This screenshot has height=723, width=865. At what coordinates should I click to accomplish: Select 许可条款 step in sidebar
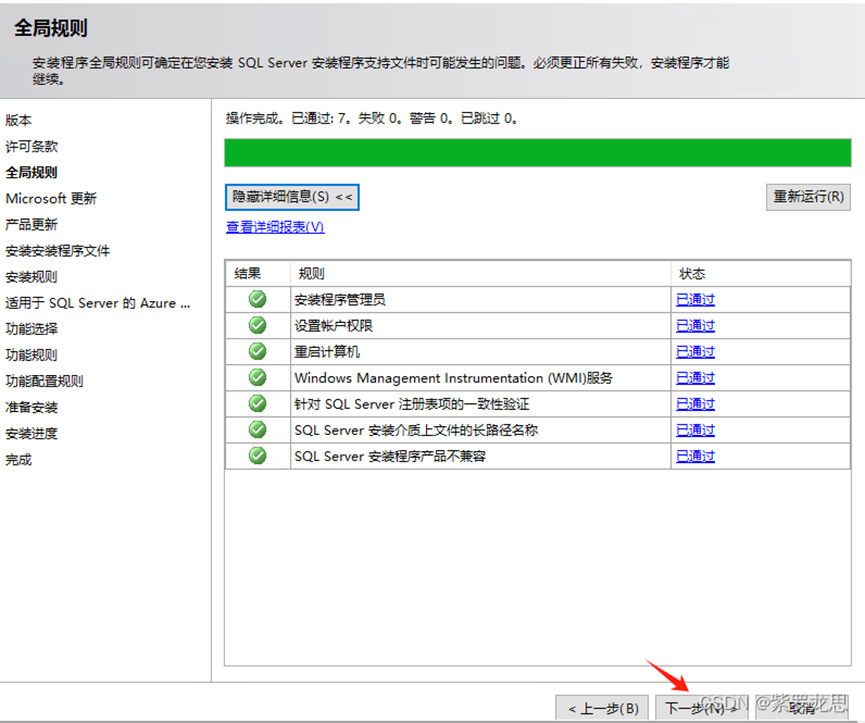pos(31,147)
